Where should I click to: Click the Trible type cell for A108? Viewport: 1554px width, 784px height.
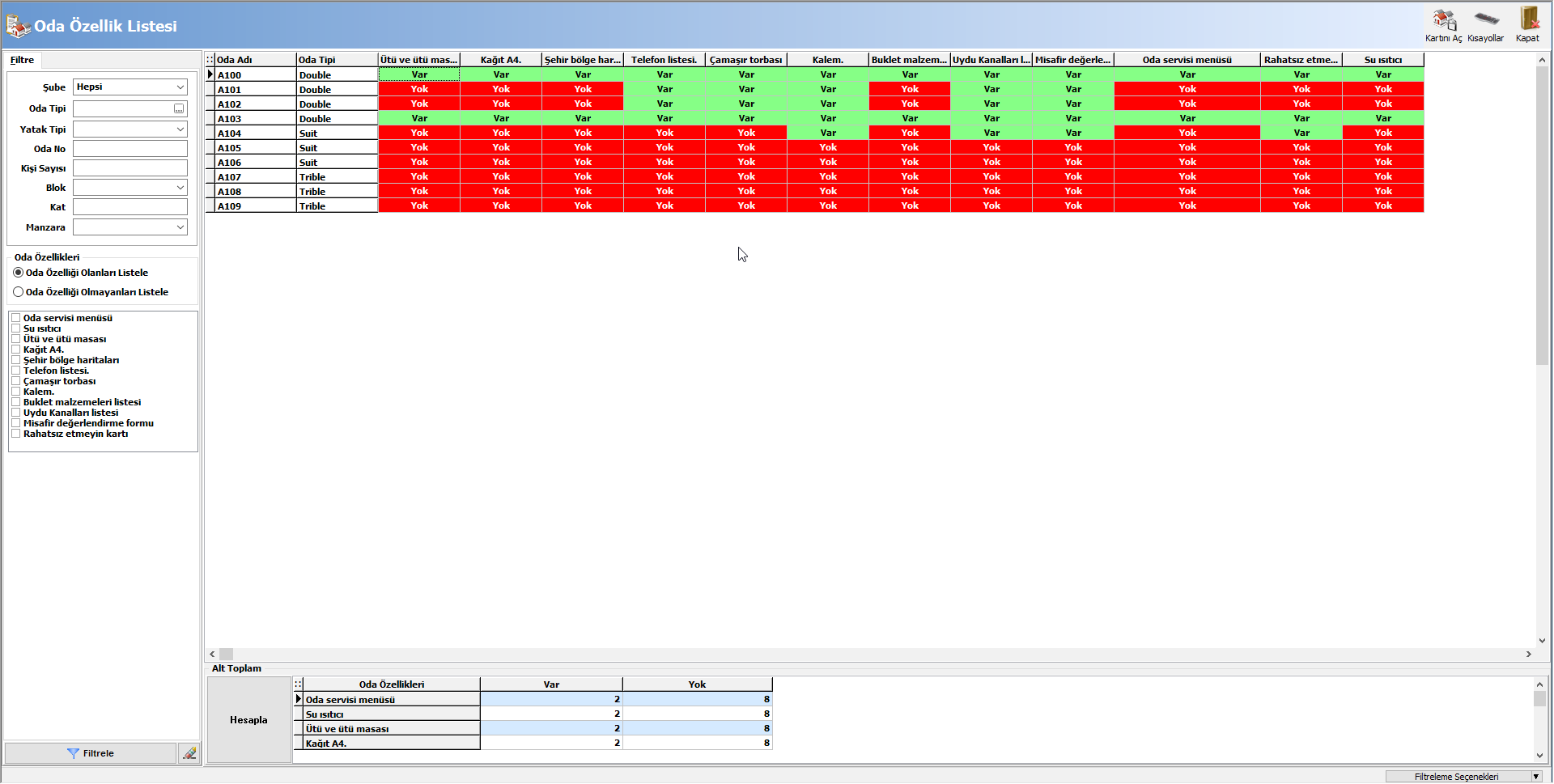coord(338,192)
